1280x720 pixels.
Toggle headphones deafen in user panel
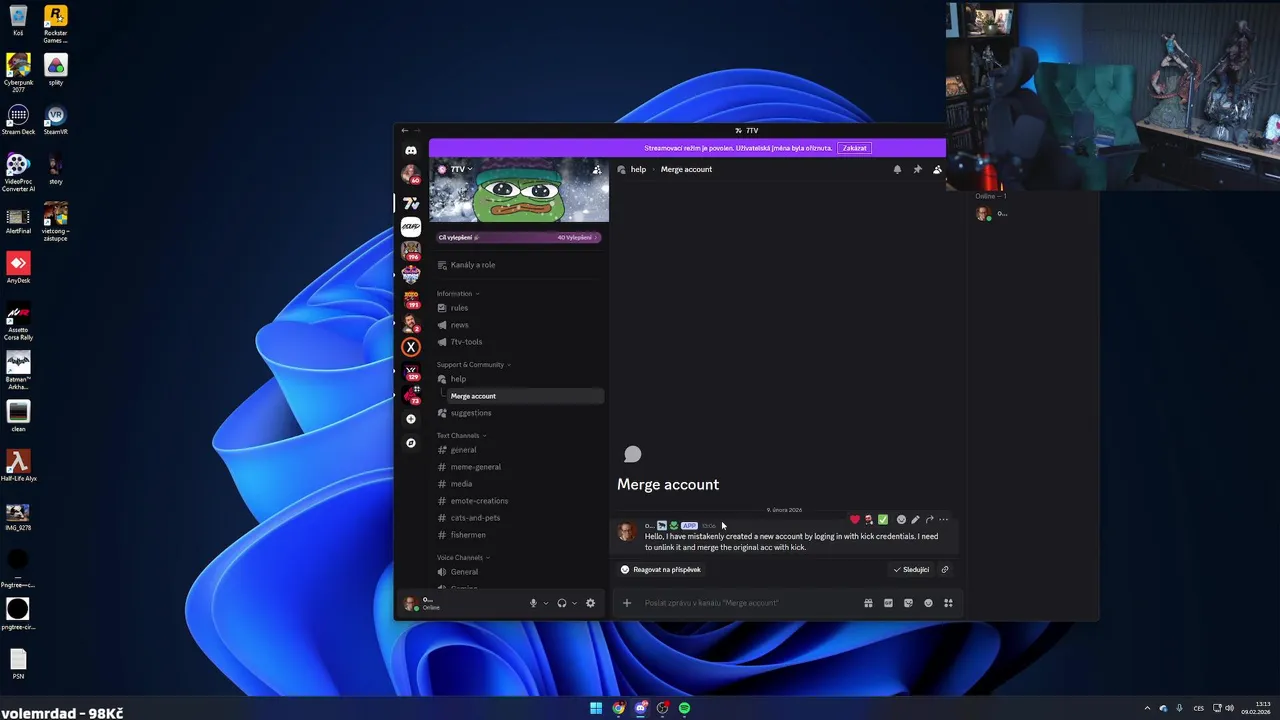coord(562,603)
